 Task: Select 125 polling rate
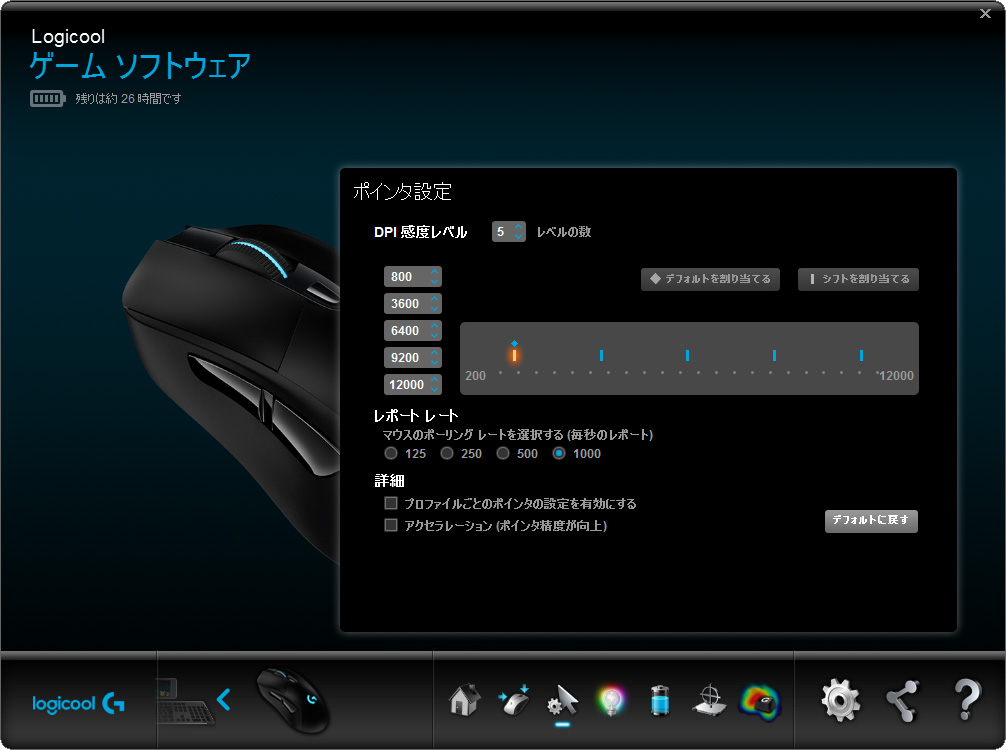click(391, 453)
